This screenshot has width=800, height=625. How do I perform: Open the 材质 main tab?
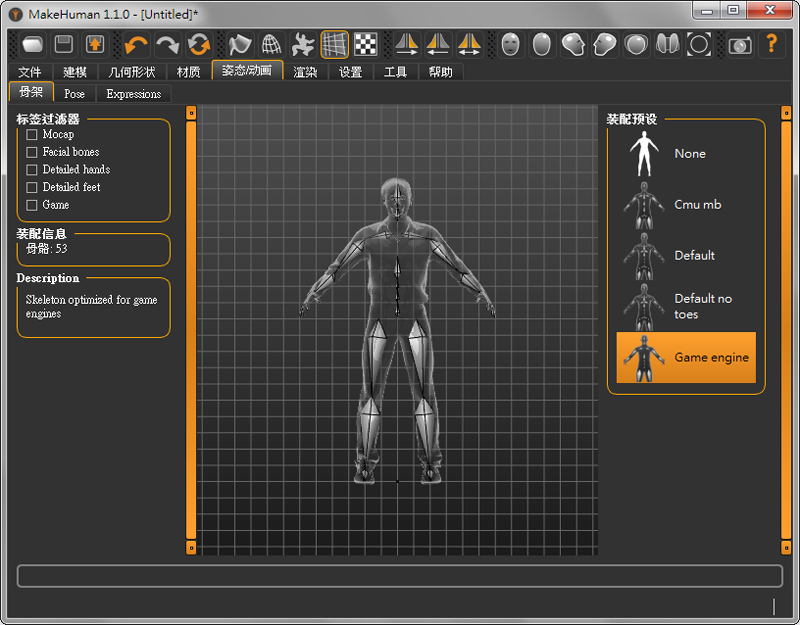pos(188,72)
